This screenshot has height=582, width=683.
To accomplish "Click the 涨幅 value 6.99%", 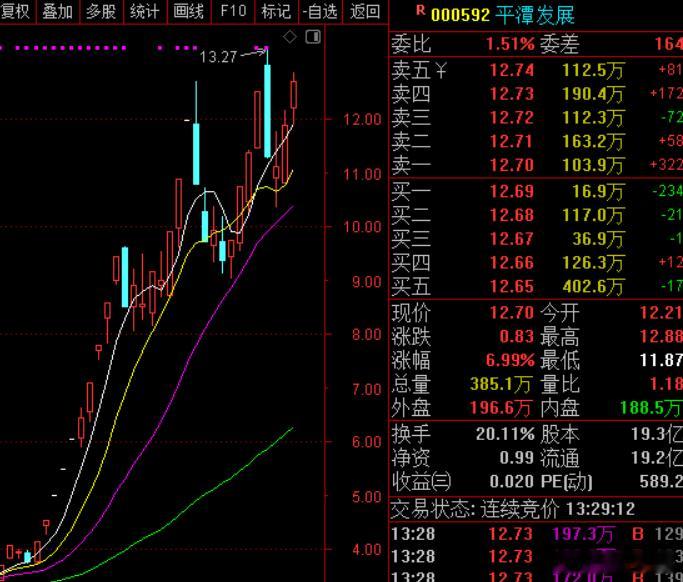I will tap(510, 360).
